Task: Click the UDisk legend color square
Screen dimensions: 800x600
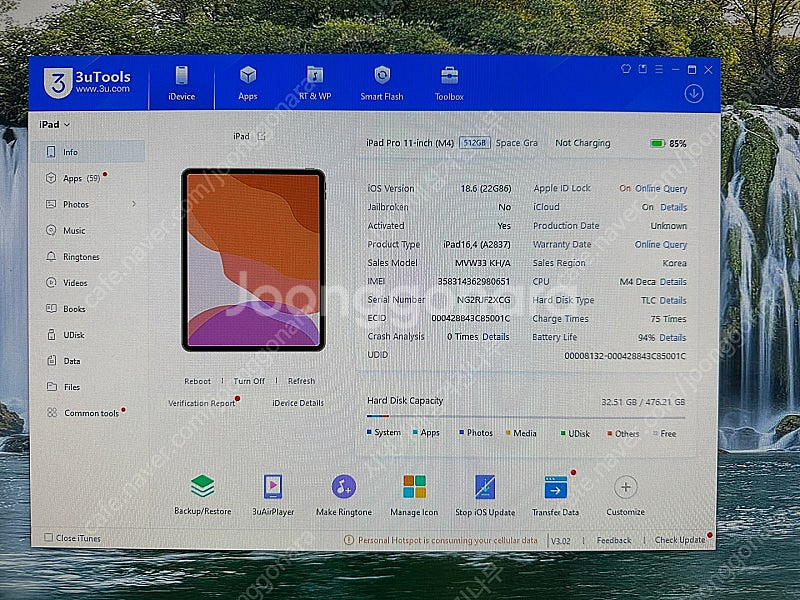Action: pyautogui.click(x=563, y=433)
